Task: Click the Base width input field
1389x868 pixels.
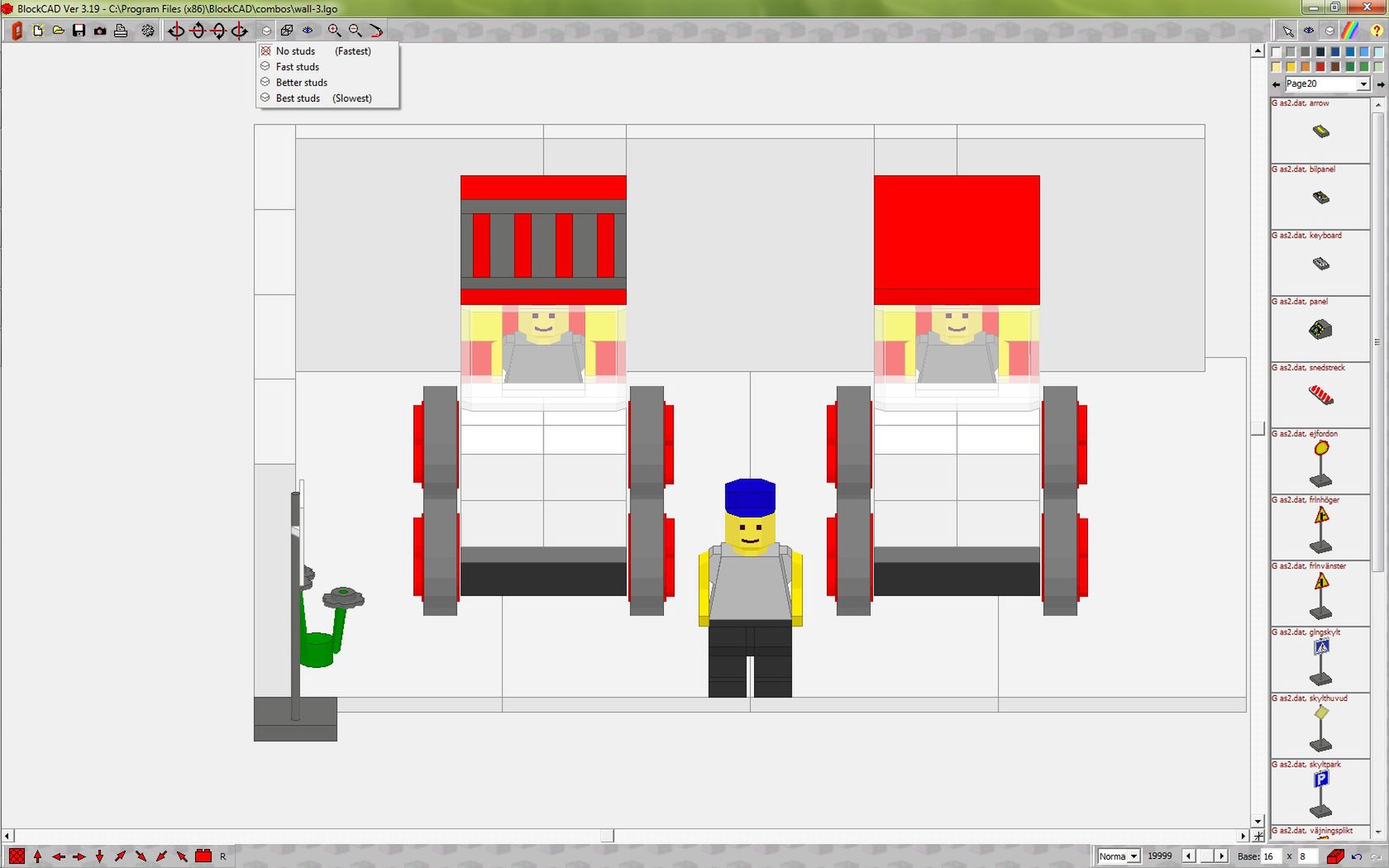Action: tap(1271, 856)
